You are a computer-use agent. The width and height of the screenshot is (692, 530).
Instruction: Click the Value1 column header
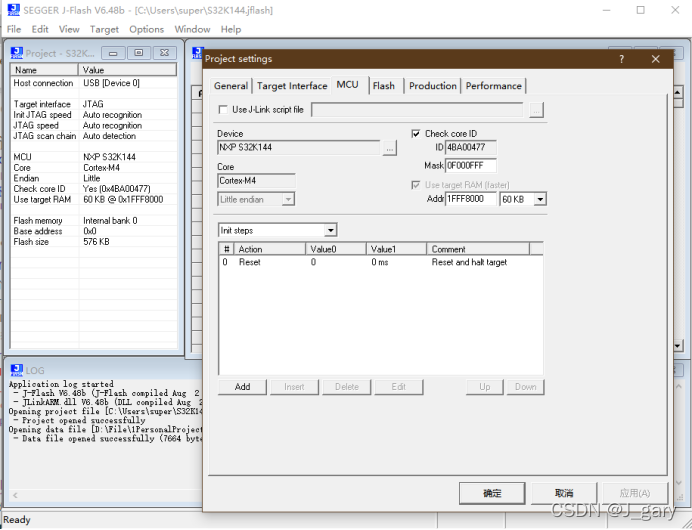point(396,249)
